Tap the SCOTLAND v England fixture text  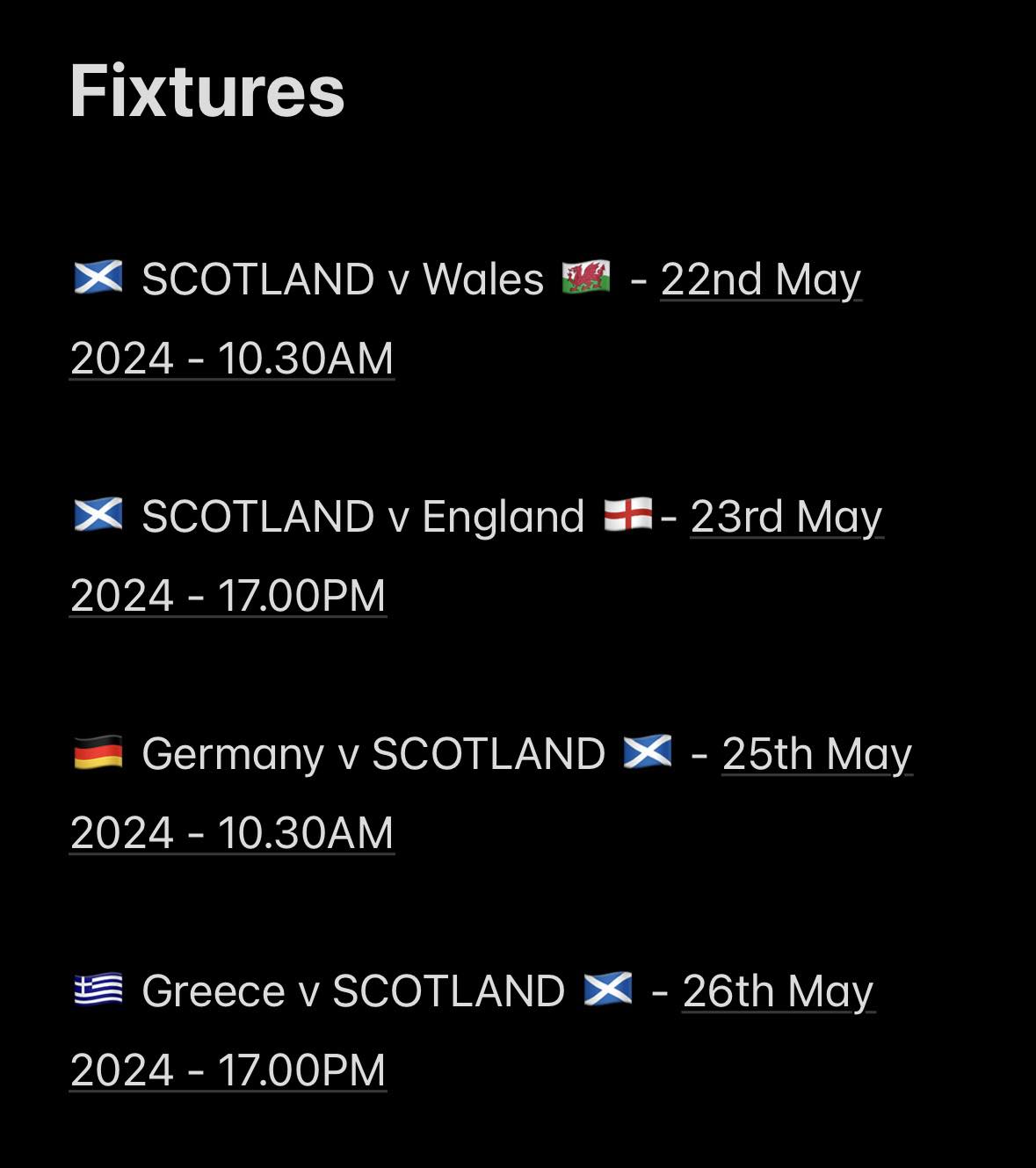click(x=363, y=517)
